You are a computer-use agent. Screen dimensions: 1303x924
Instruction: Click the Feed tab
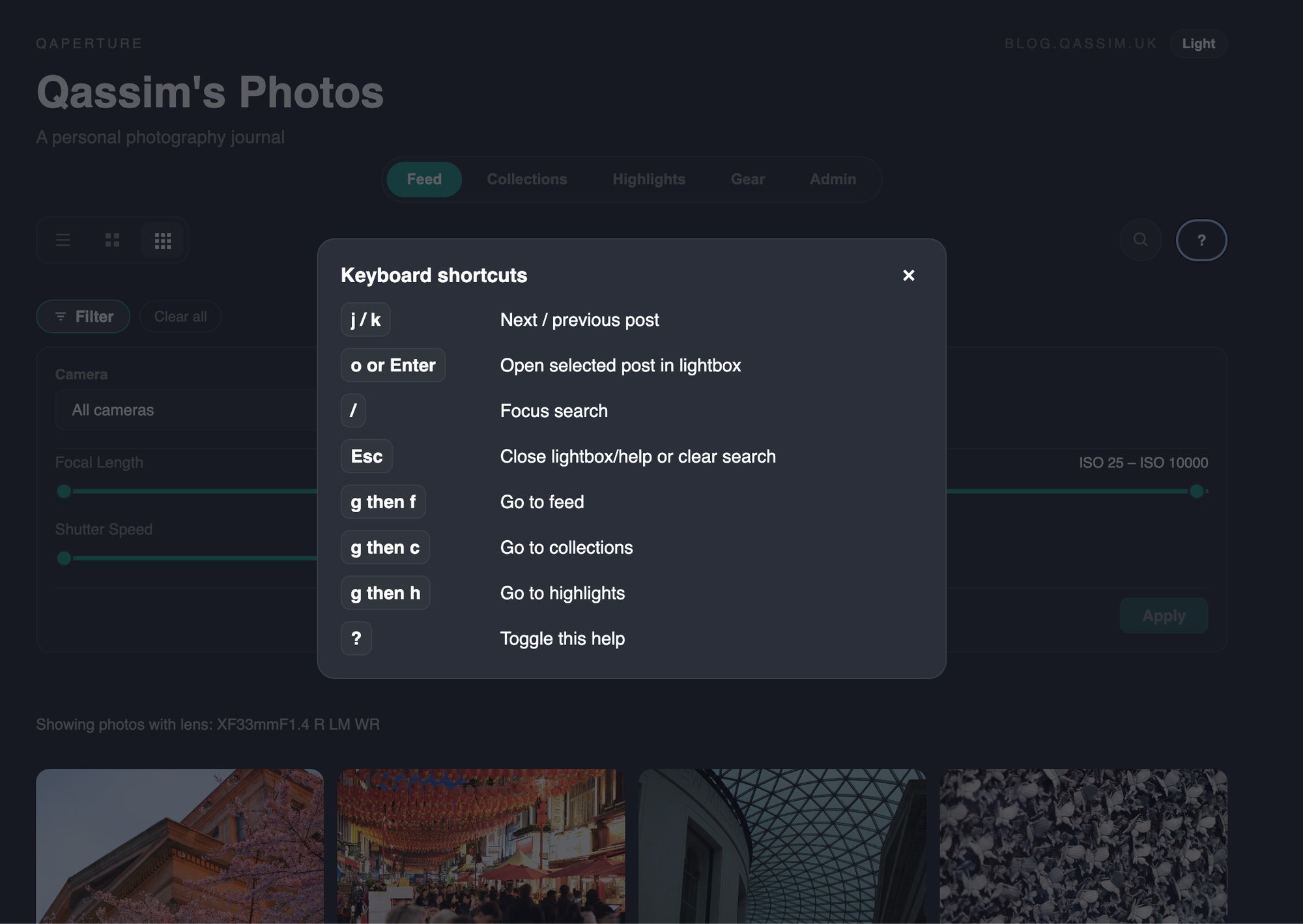coord(424,179)
